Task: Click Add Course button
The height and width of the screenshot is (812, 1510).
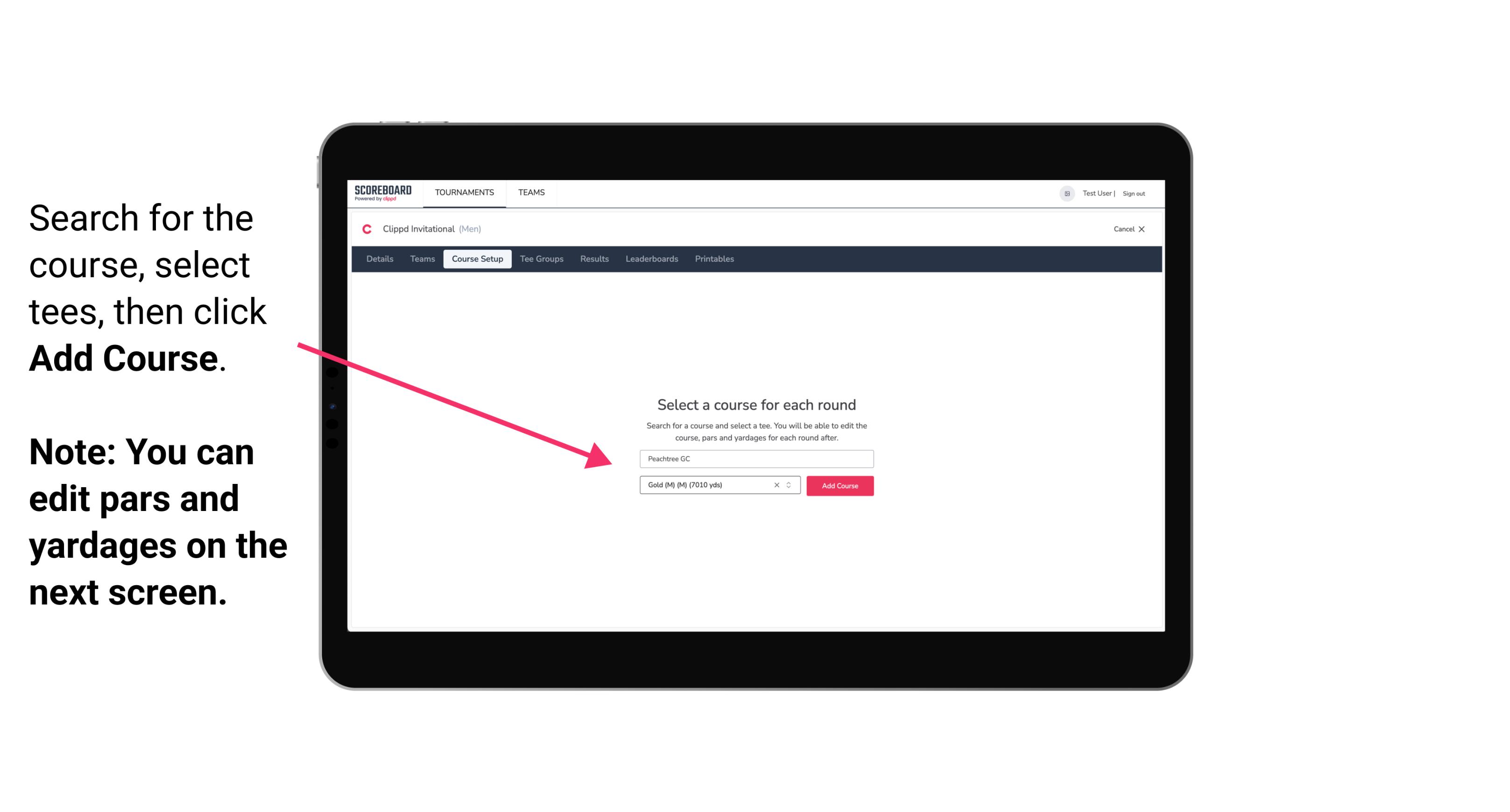Action: (x=838, y=486)
